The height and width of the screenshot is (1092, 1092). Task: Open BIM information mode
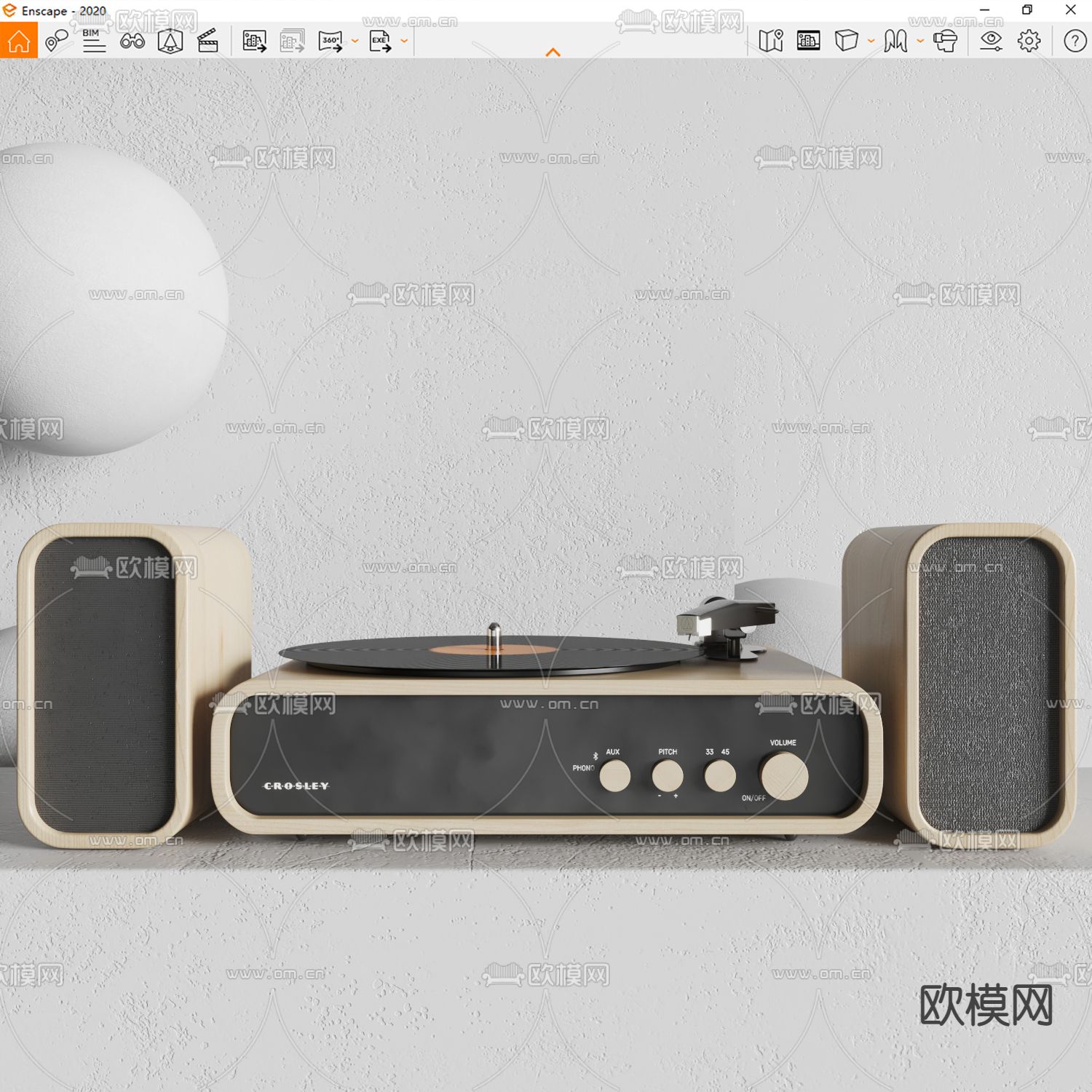[93, 41]
